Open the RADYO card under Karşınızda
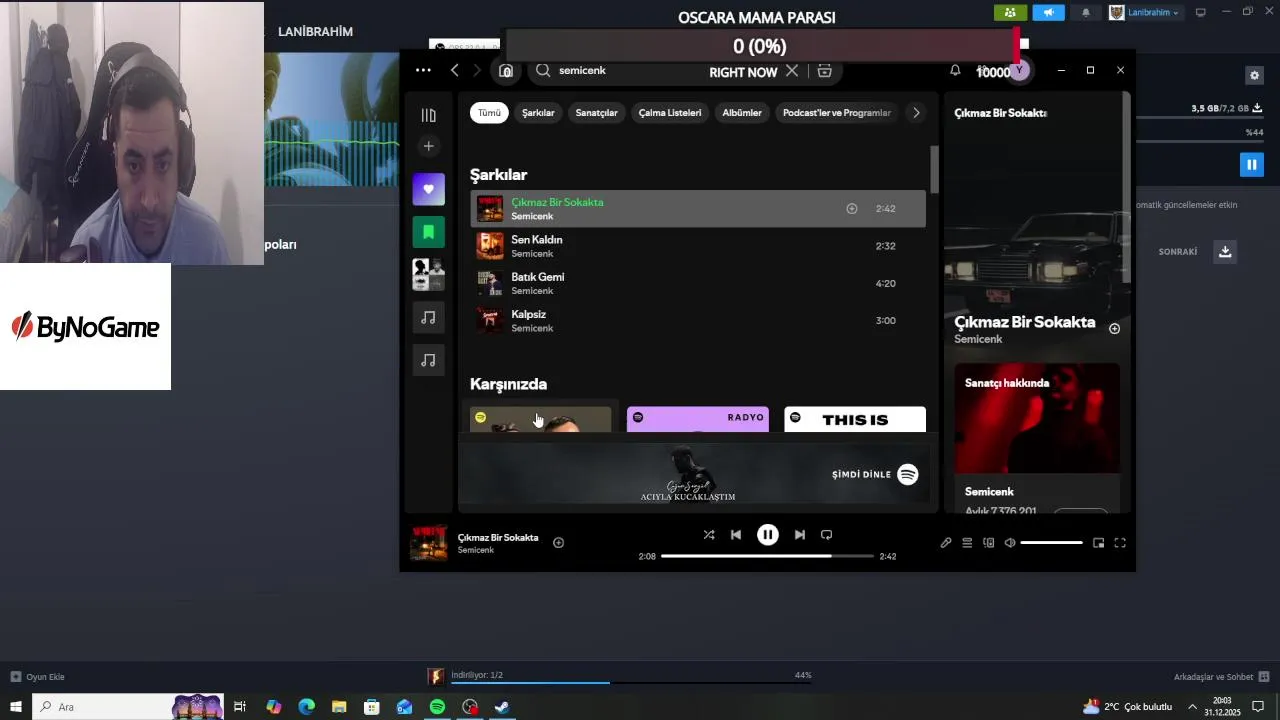This screenshot has height=720, width=1280. click(698, 419)
